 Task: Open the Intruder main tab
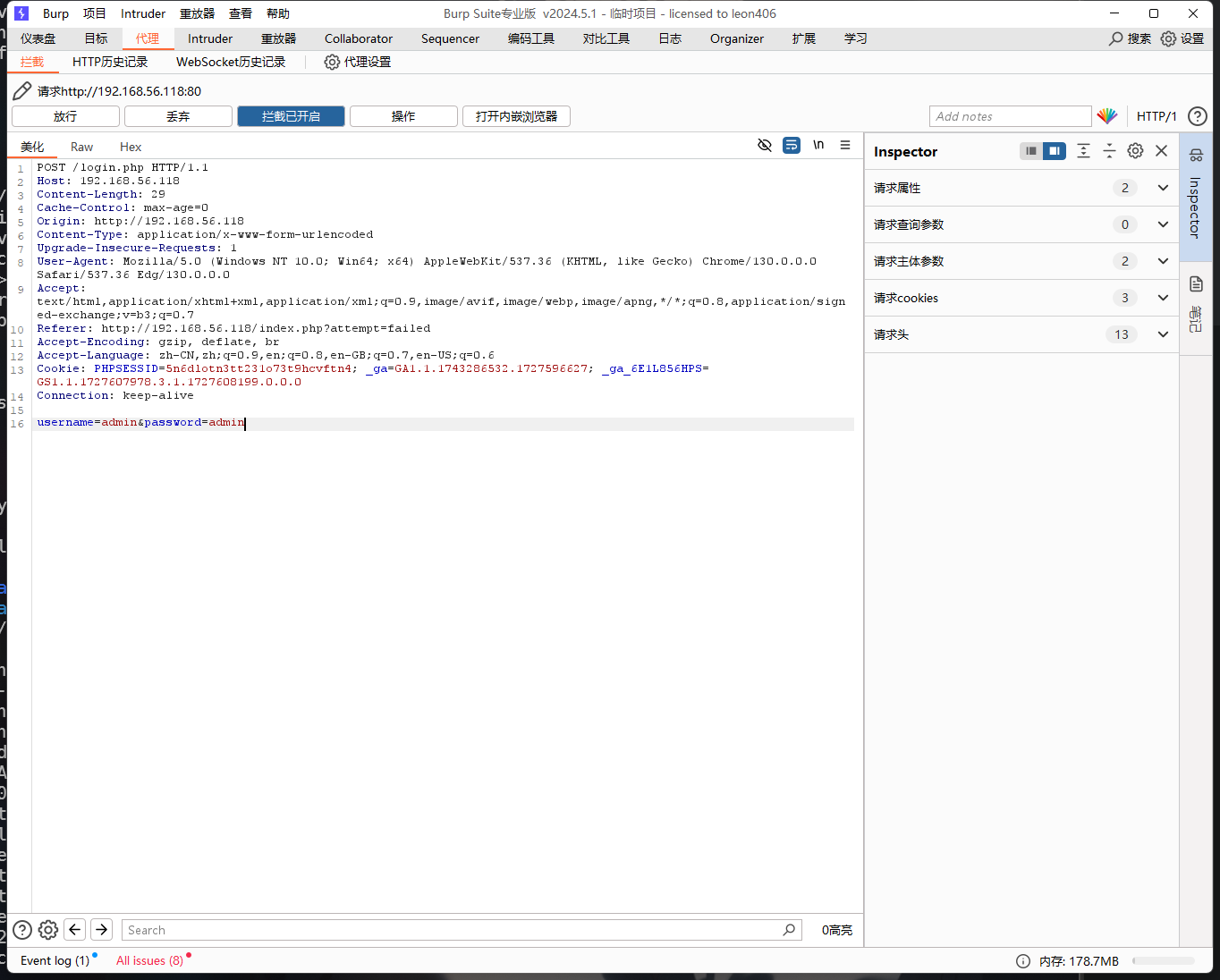pos(210,38)
